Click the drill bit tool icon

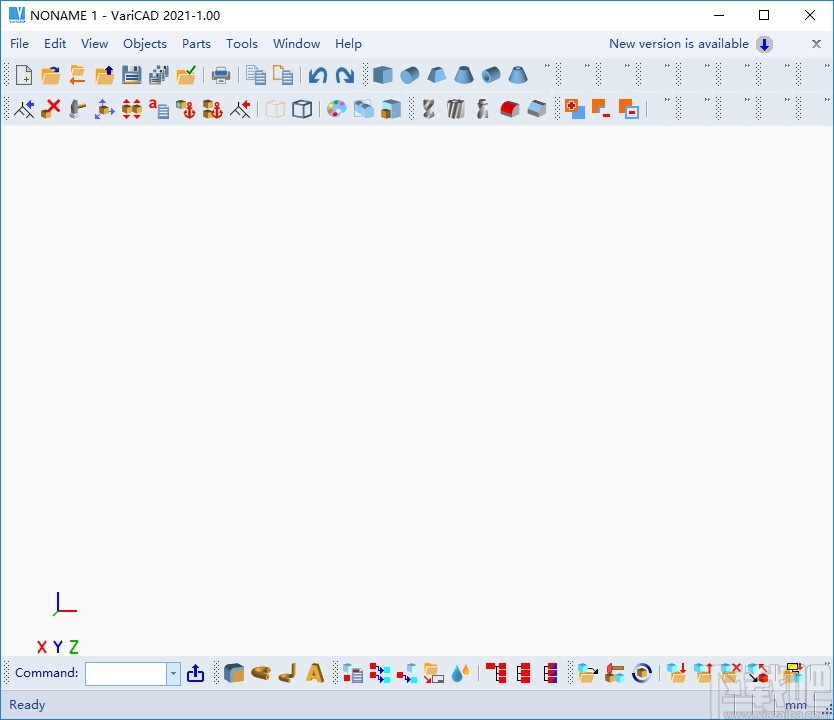pyautogui.click(x=429, y=109)
